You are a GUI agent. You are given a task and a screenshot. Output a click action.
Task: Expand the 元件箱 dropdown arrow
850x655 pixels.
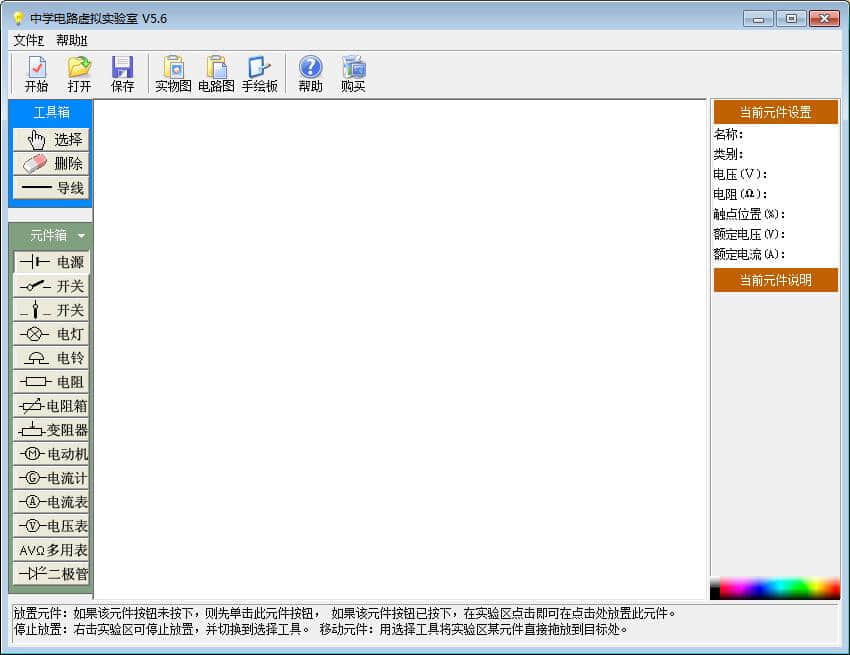81,236
